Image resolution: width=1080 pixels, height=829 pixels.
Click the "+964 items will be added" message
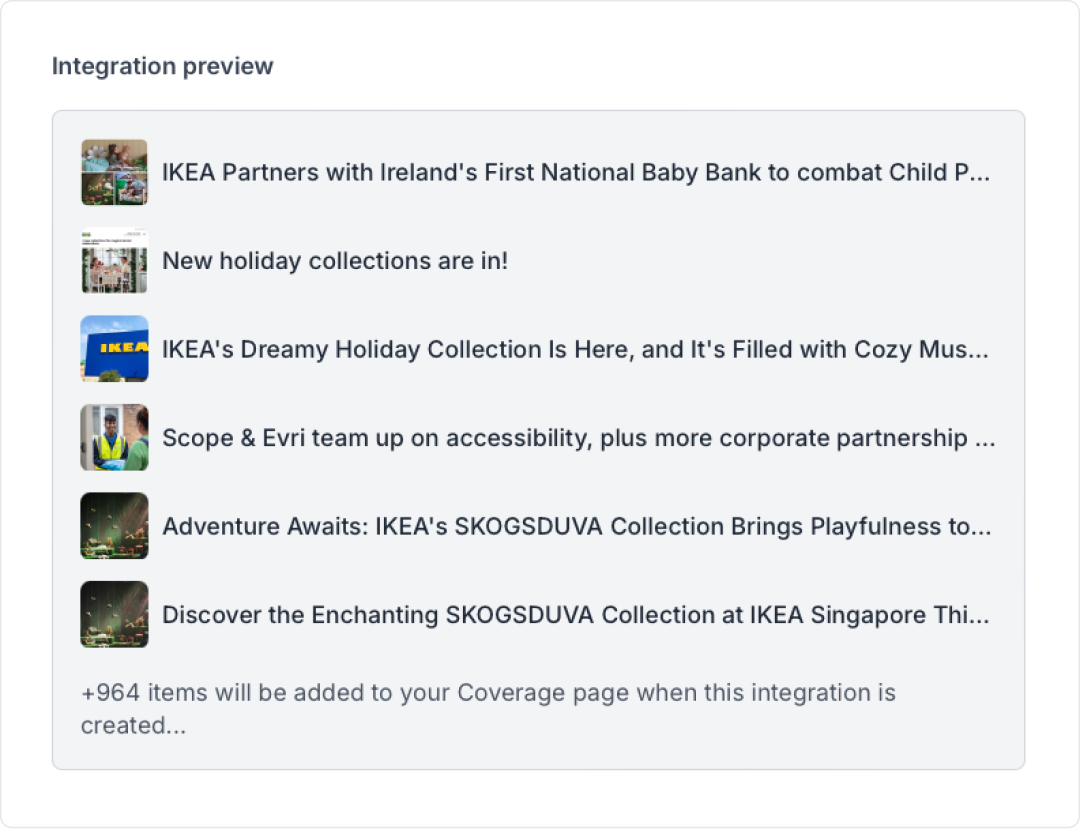488,709
